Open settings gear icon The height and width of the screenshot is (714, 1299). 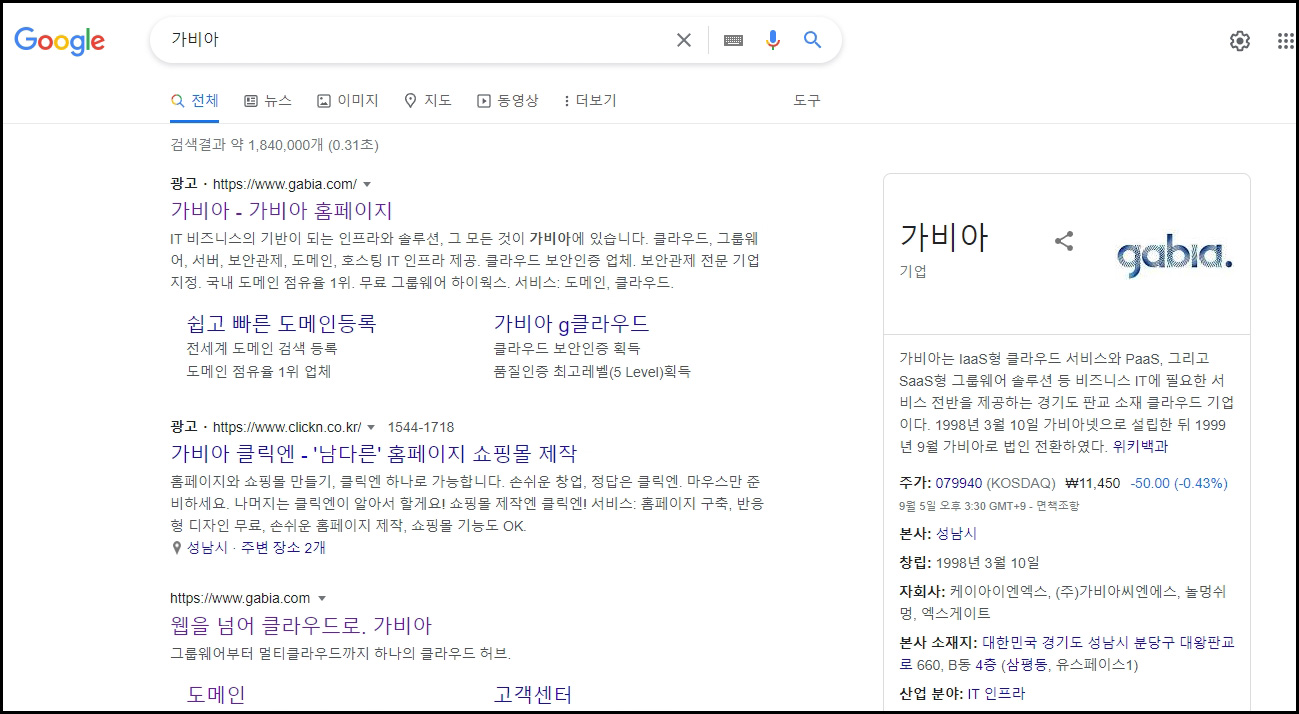click(x=1240, y=41)
